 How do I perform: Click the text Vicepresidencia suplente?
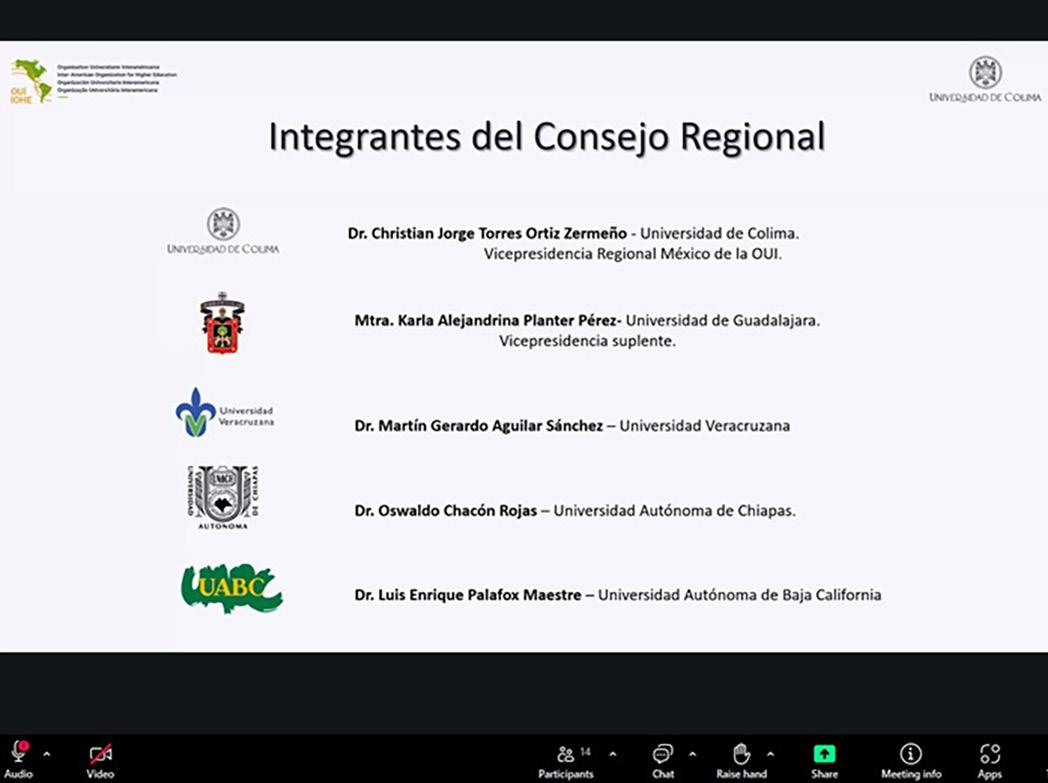tap(587, 341)
